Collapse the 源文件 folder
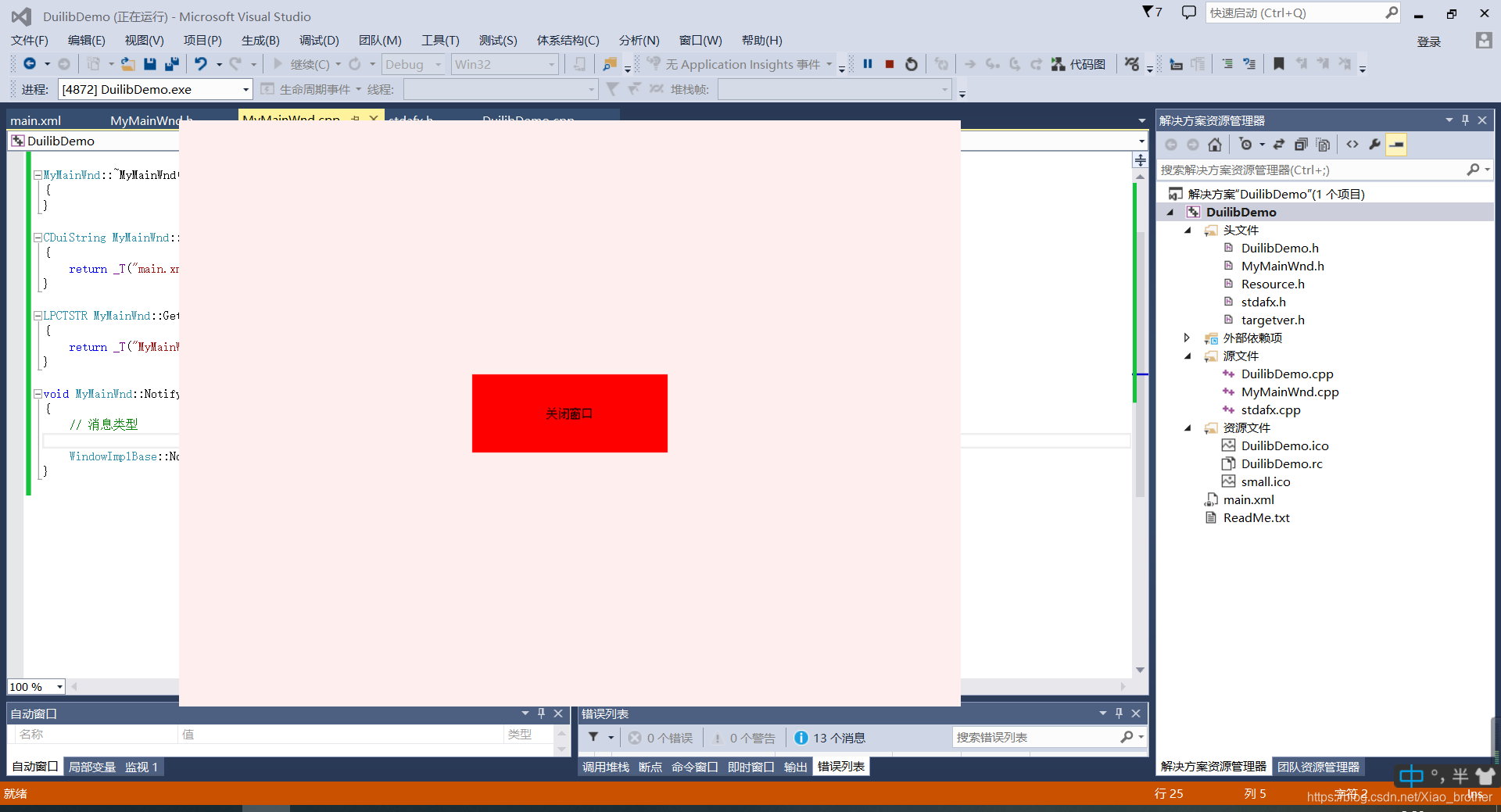1501x812 pixels. pos(1188,356)
